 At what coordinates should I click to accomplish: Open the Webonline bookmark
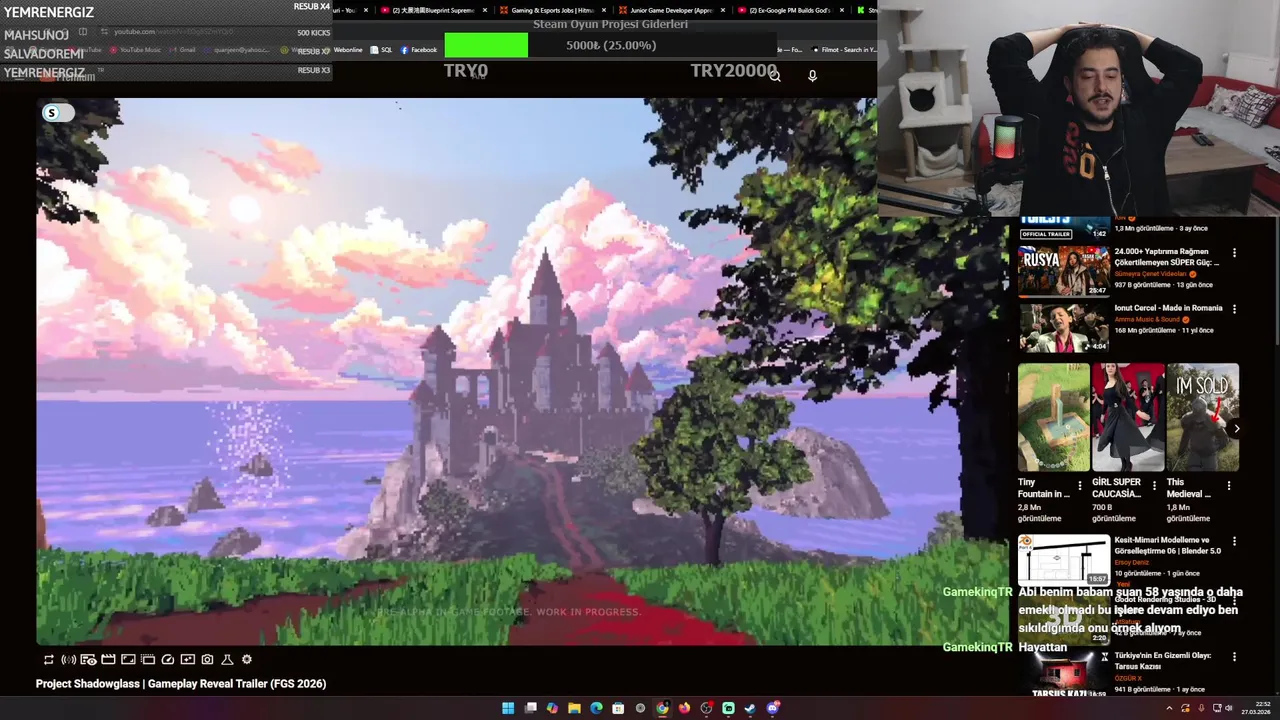[x=347, y=50]
